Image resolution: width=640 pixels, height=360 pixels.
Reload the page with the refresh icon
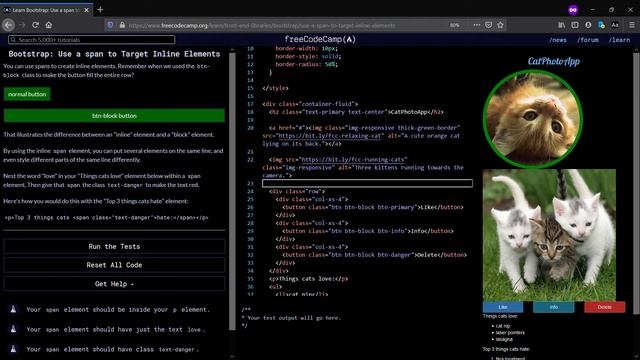click(x=36, y=25)
